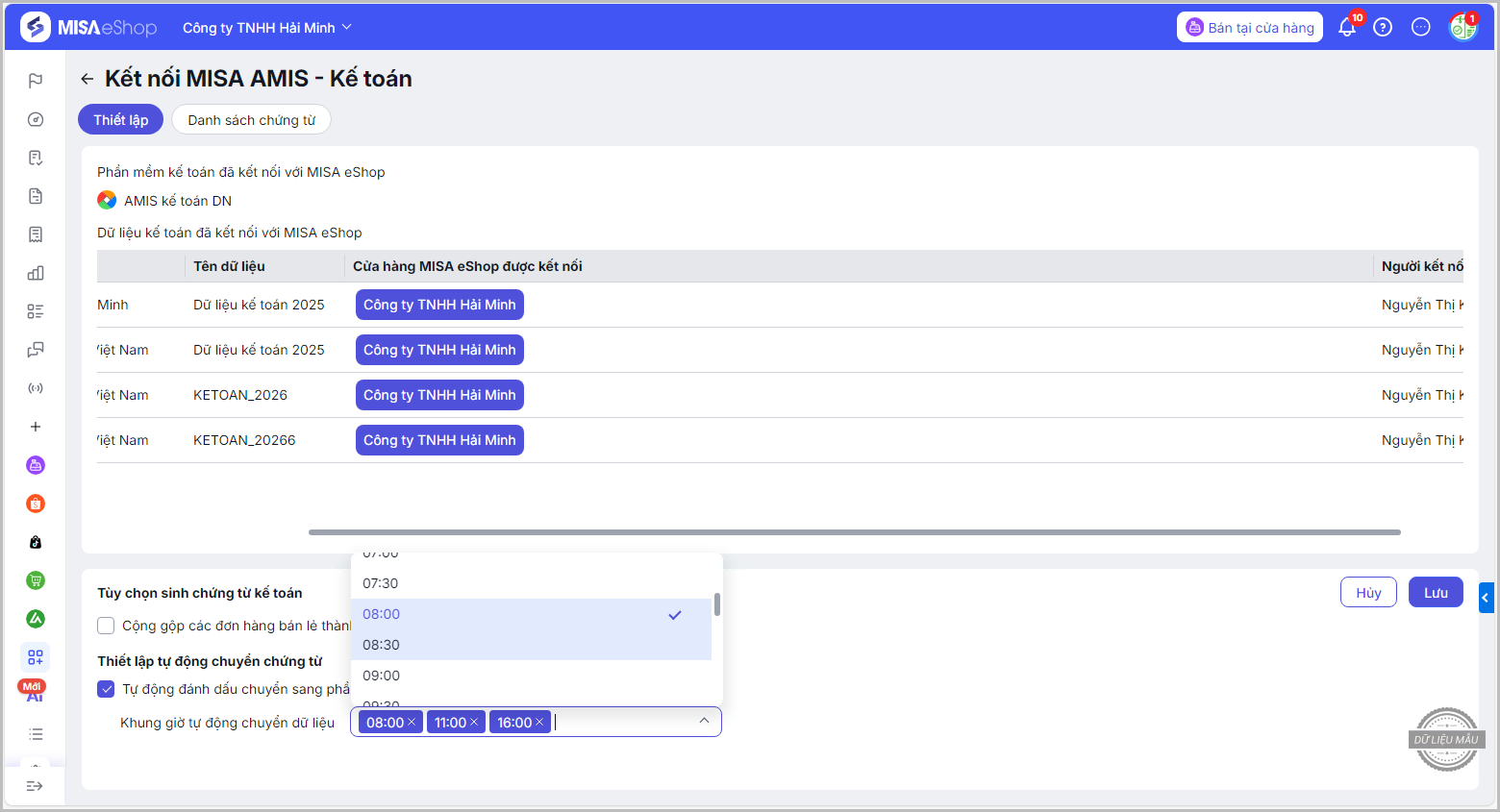Image resolution: width=1500 pixels, height=812 pixels.
Task: Enable combining retail orders checkbox
Action: [x=106, y=626]
